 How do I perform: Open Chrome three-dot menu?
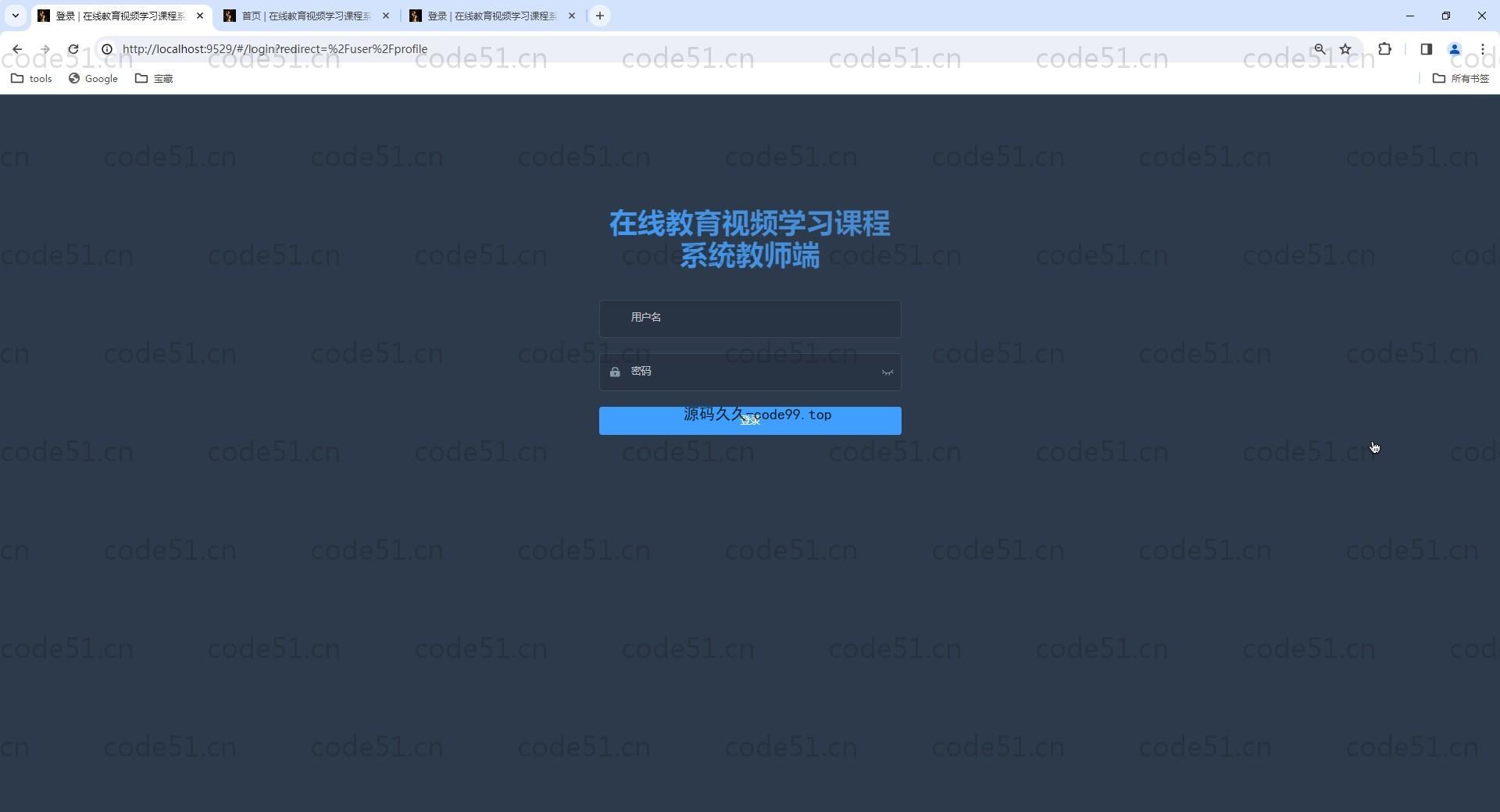pos(1483,49)
